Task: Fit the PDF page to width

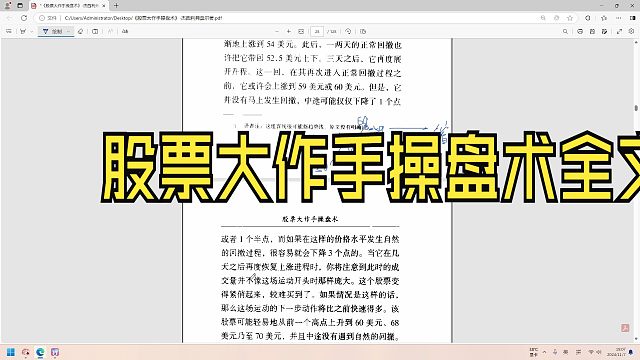Action: pos(301,31)
